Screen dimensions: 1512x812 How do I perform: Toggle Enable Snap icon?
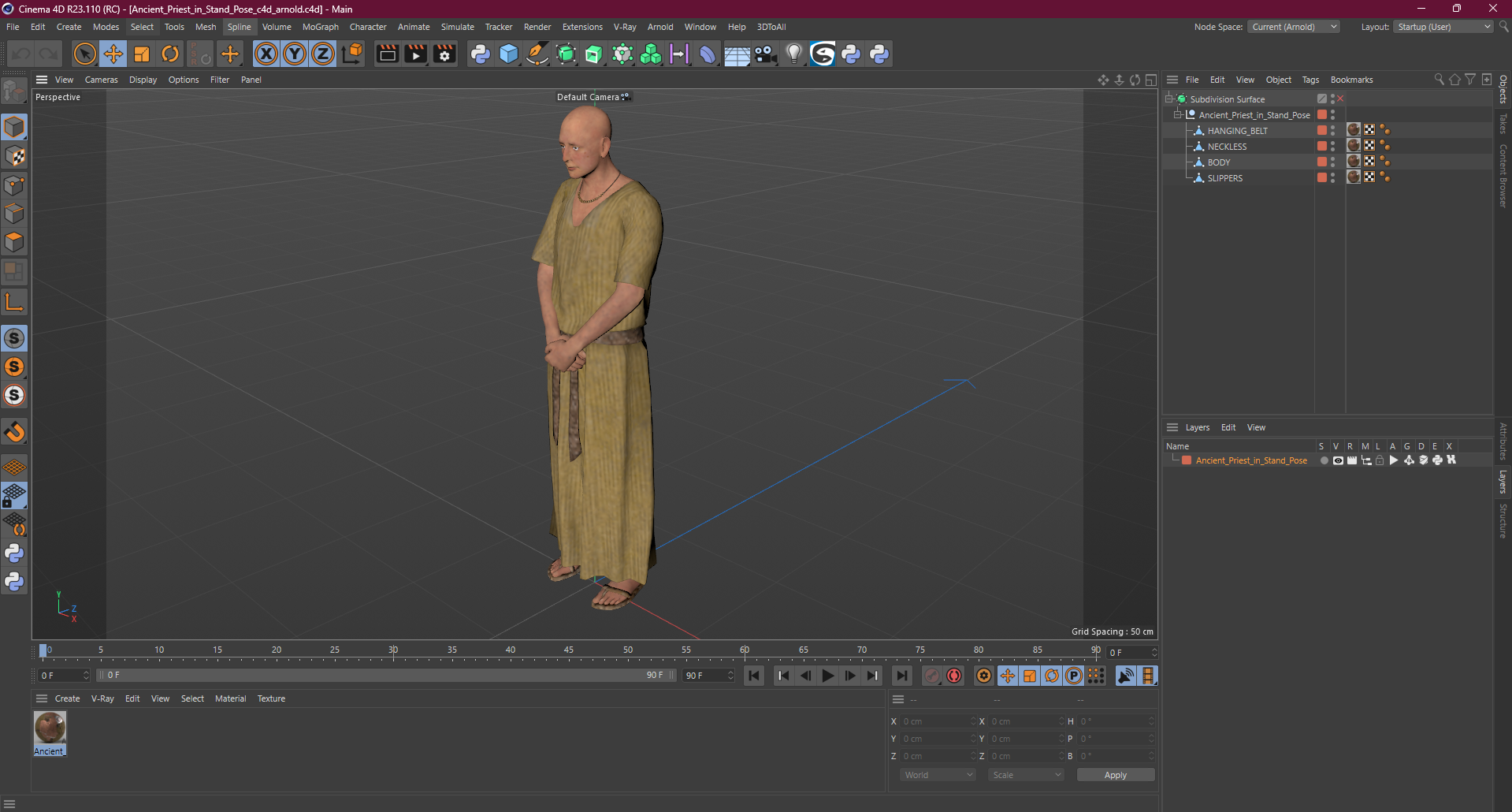click(x=14, y=338)
